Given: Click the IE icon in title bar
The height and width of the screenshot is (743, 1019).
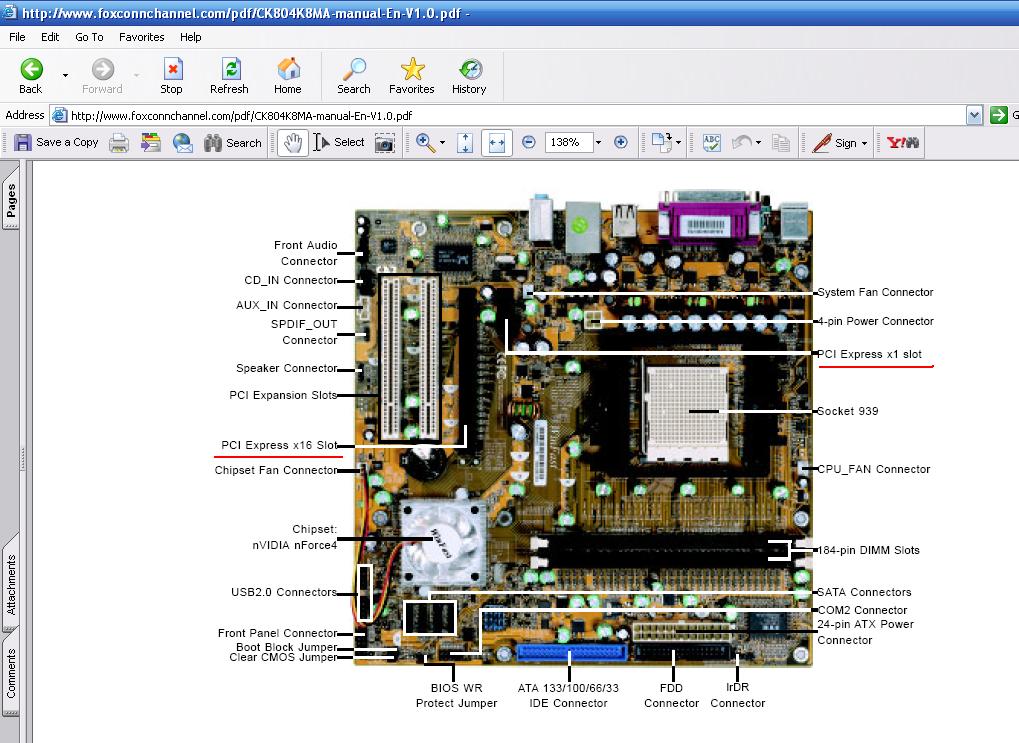Looking at the screenshot, I should coord(10,12).
